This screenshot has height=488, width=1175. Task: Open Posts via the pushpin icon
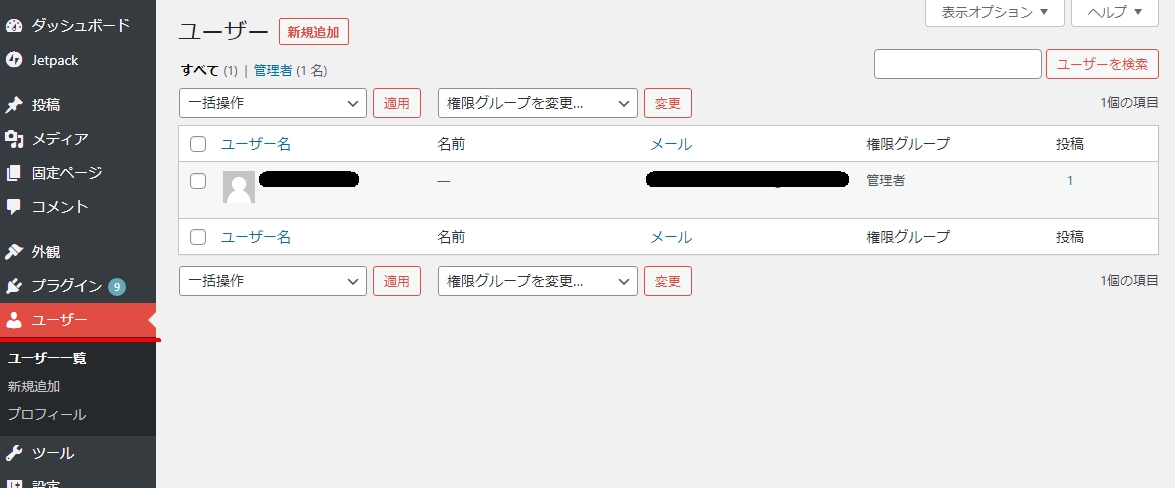13,104
